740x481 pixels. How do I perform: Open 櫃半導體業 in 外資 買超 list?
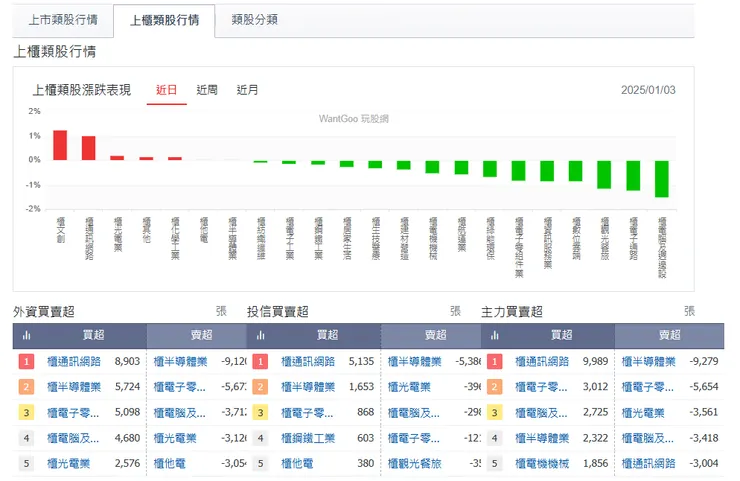pos(74,387)
